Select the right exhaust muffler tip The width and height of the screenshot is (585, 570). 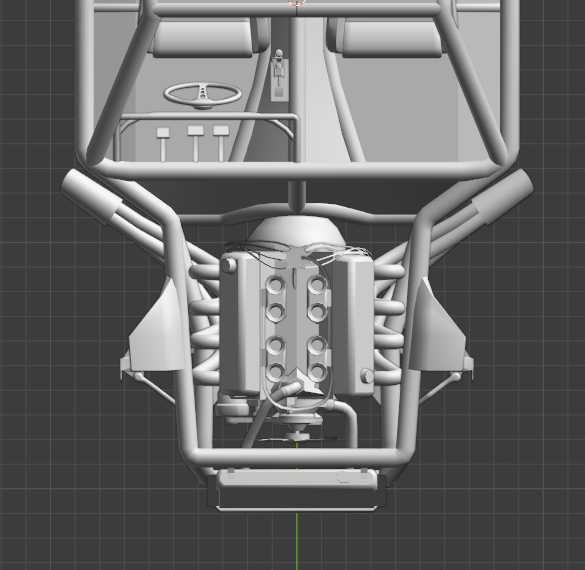tap(502, 196)
